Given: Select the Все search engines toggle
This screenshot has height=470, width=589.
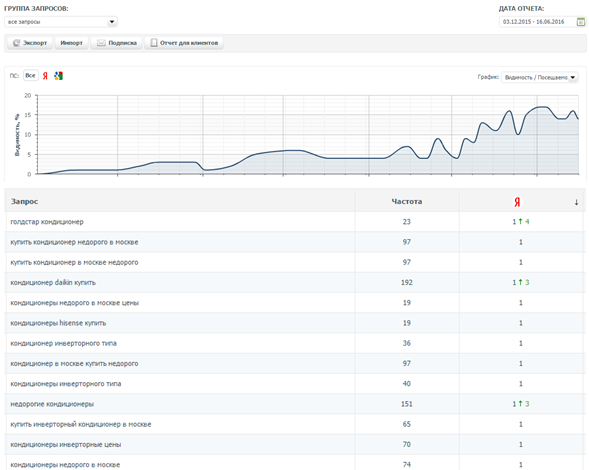Looking at the screenshot, I should tap(30, 76).
